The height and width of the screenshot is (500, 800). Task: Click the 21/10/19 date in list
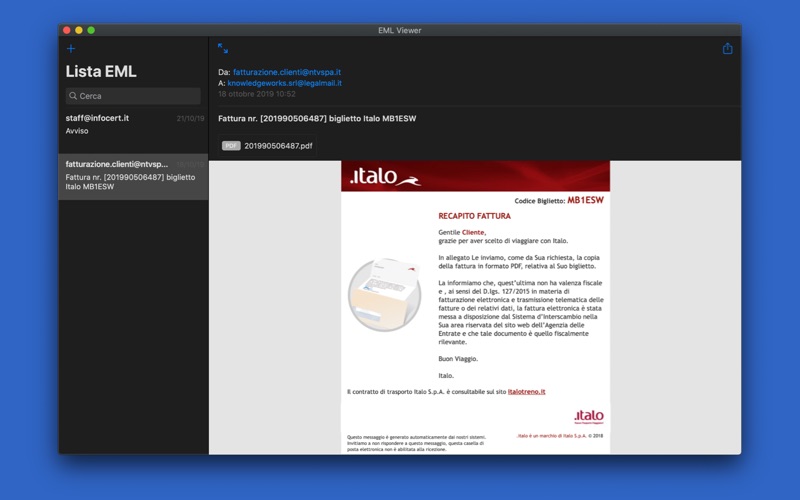coord(190,118)
